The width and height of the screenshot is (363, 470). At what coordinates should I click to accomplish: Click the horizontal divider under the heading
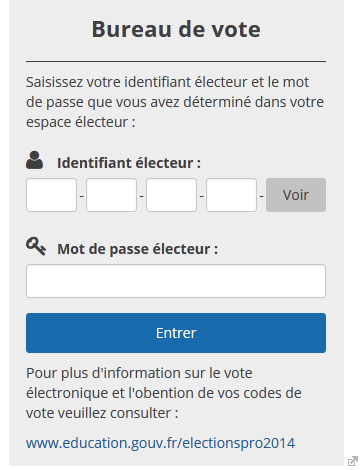[x=176, y=61]
